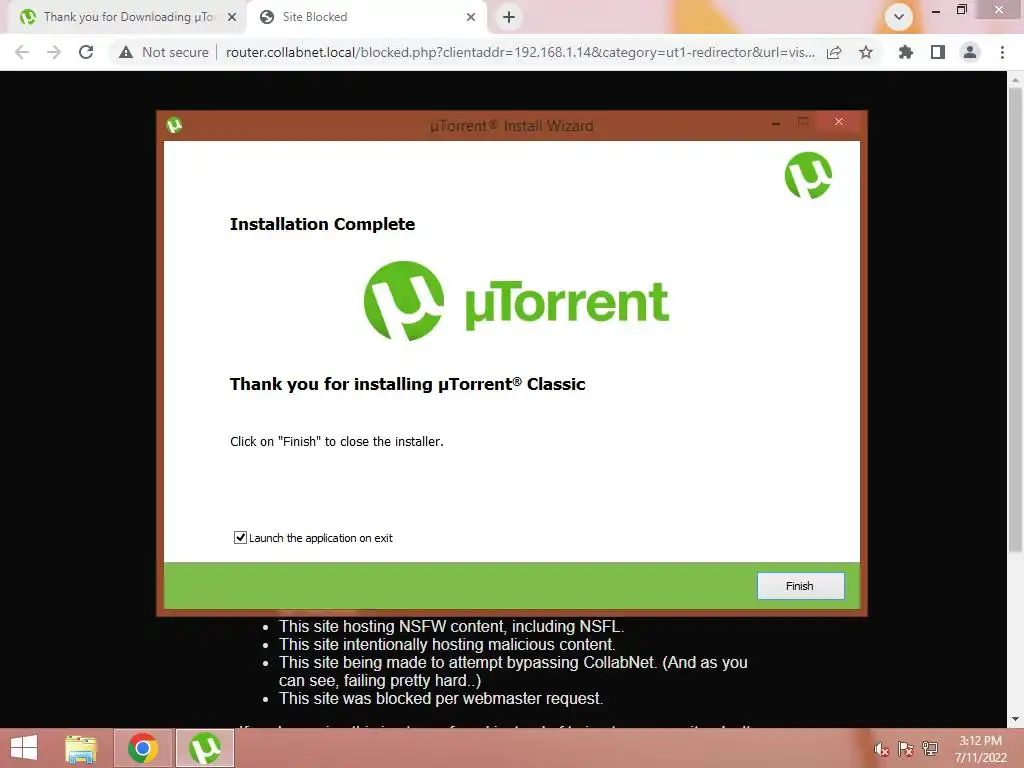Toggle the Chrome side panel
This screenshot has width=1024, height=768.
pos(938,52)
